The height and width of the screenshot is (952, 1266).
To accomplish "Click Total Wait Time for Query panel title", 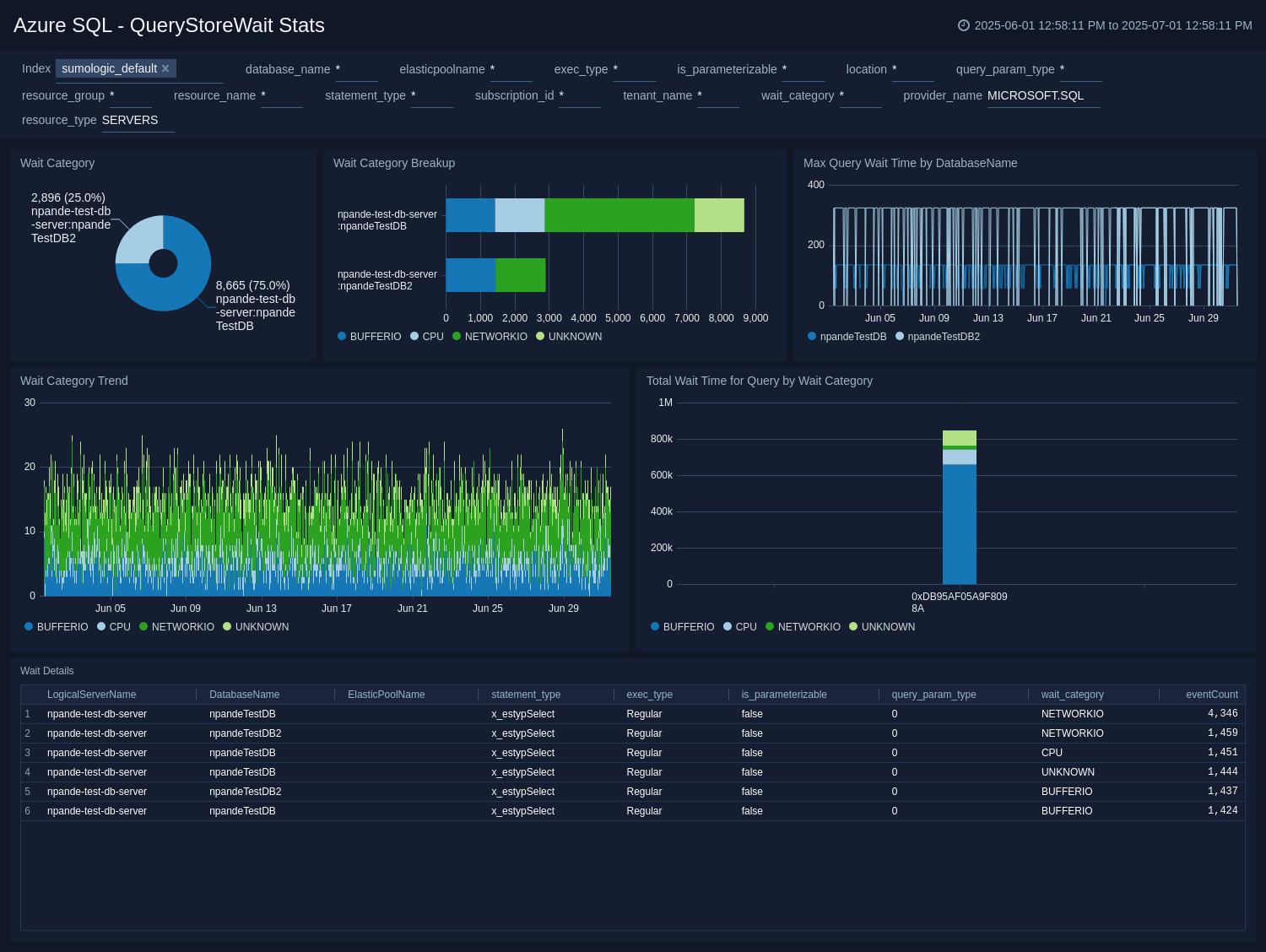I will pyautogui.click(x=759, y=381).
